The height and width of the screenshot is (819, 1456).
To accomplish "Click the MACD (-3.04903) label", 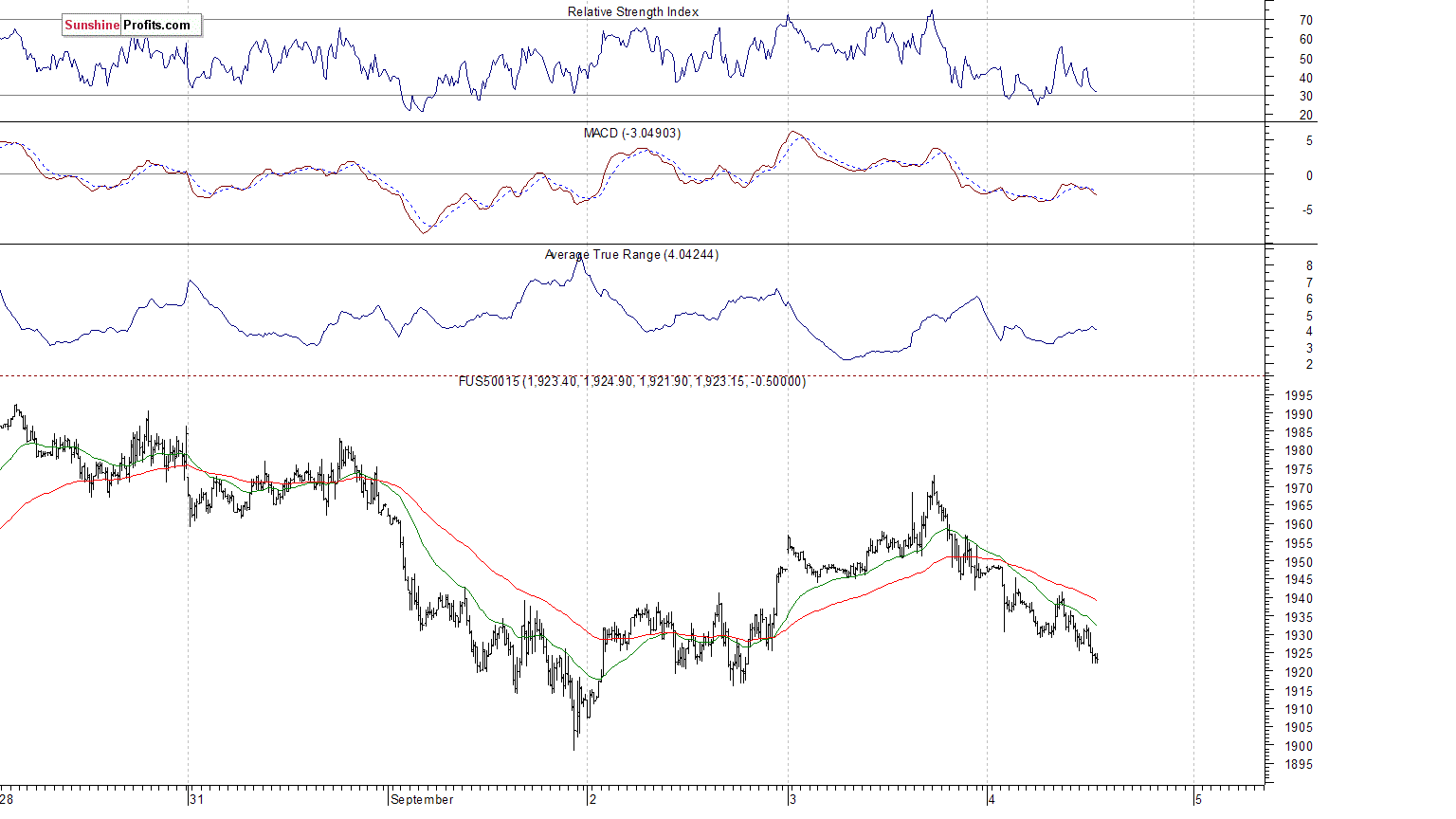I will tap(631, 133).
